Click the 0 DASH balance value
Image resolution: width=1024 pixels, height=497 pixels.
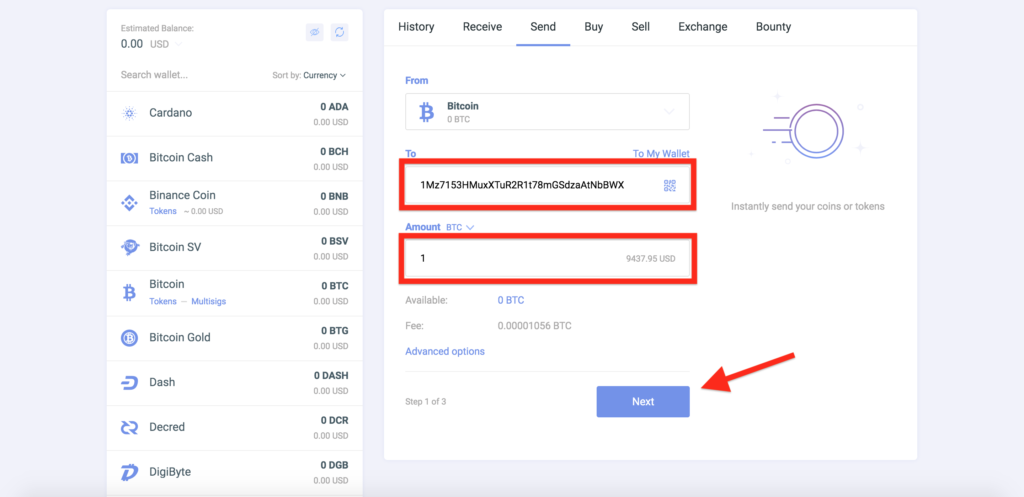point(331,376)
